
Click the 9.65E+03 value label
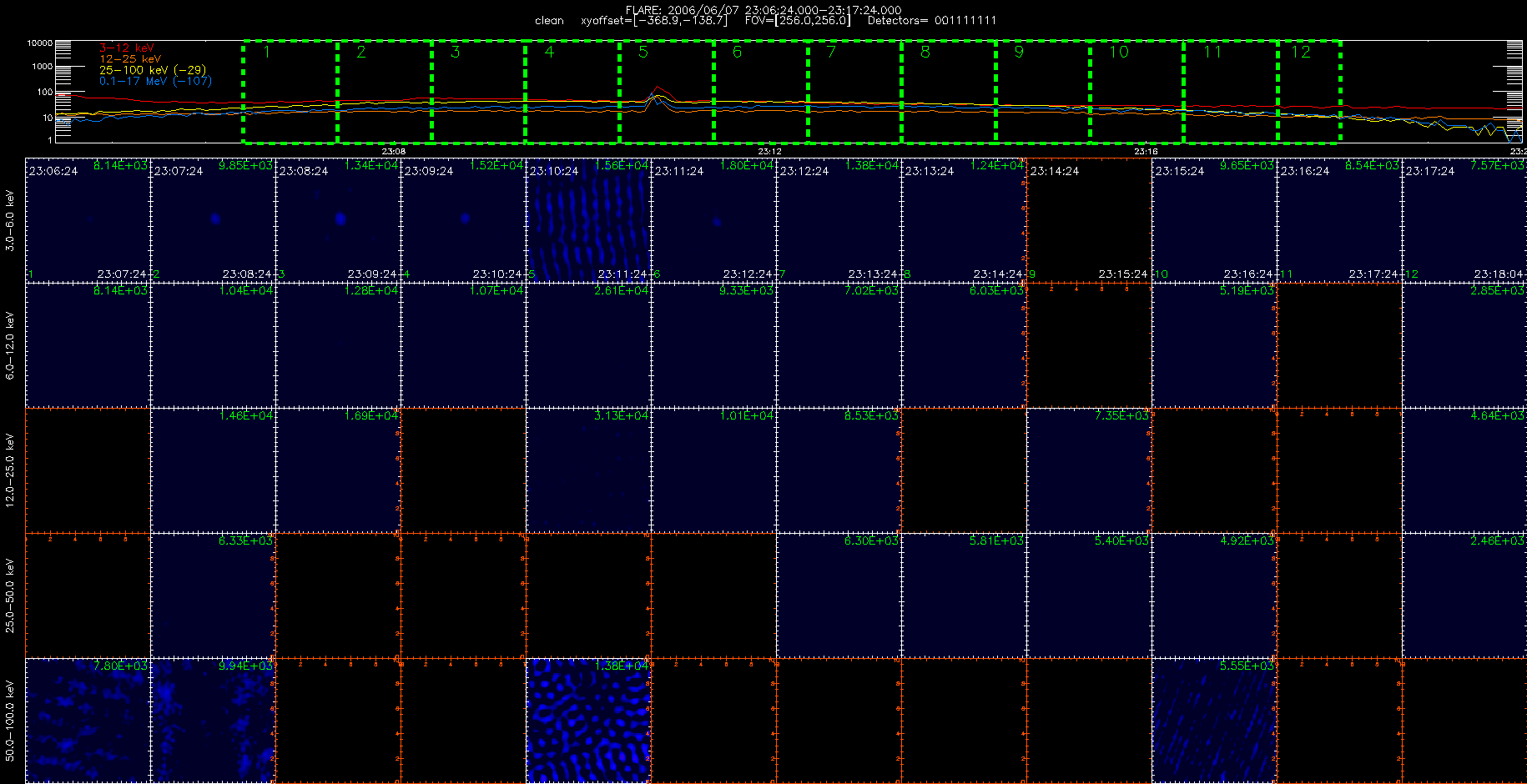[x=1247, y=165]
